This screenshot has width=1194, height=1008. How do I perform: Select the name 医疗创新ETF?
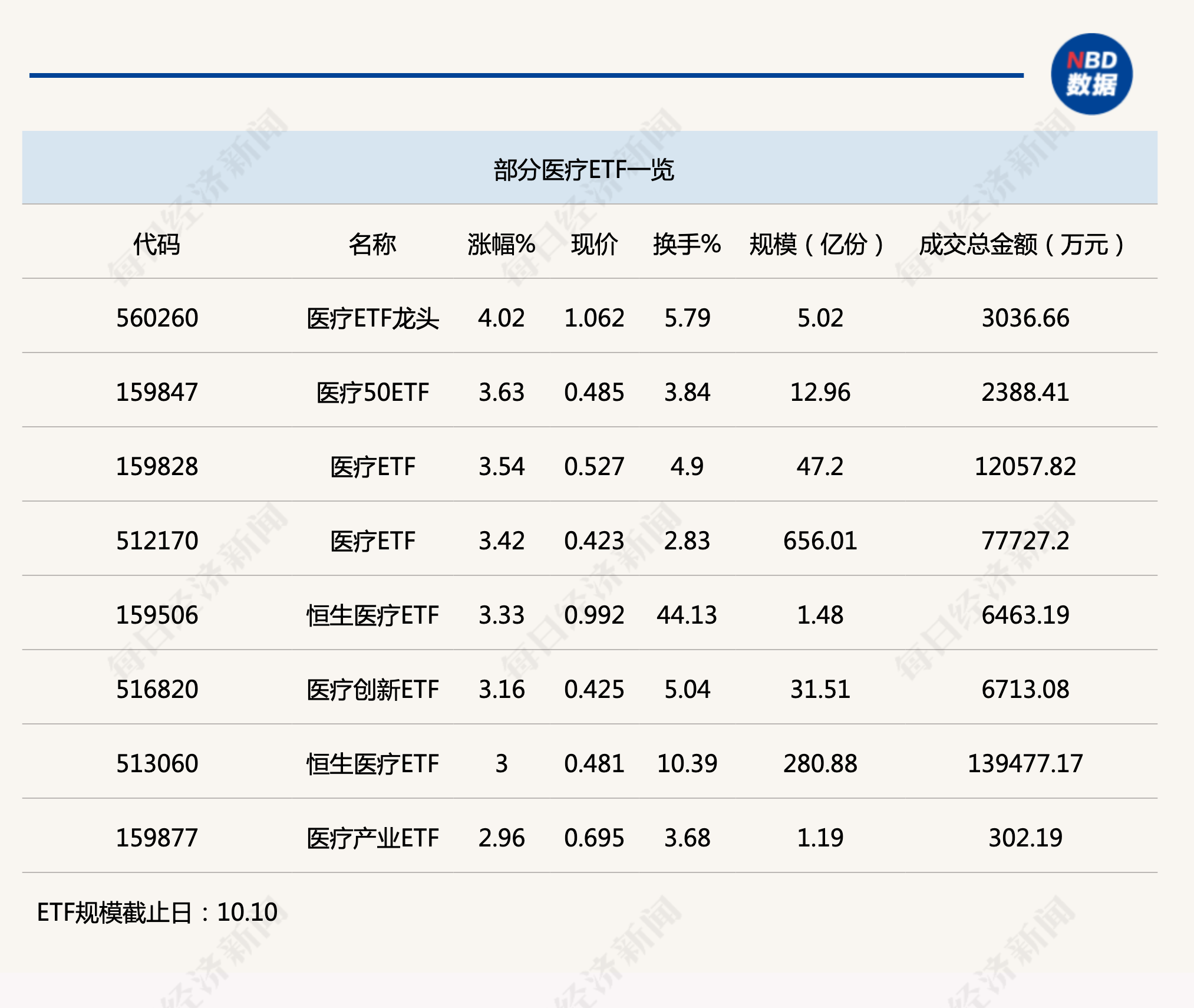(x=372, y=690)
